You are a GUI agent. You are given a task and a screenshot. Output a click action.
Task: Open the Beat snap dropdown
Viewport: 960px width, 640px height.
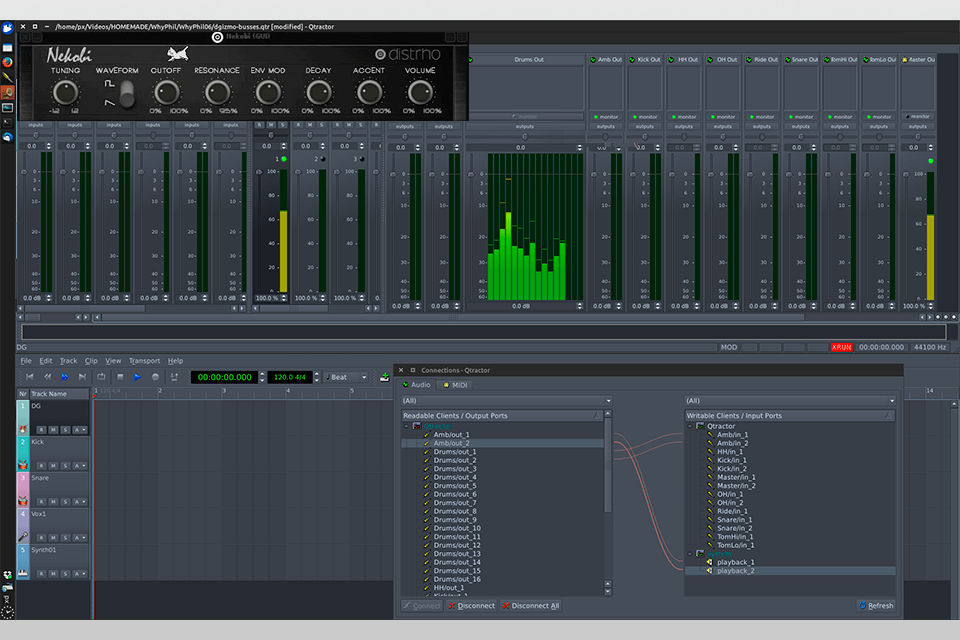(x=347, y=377)
